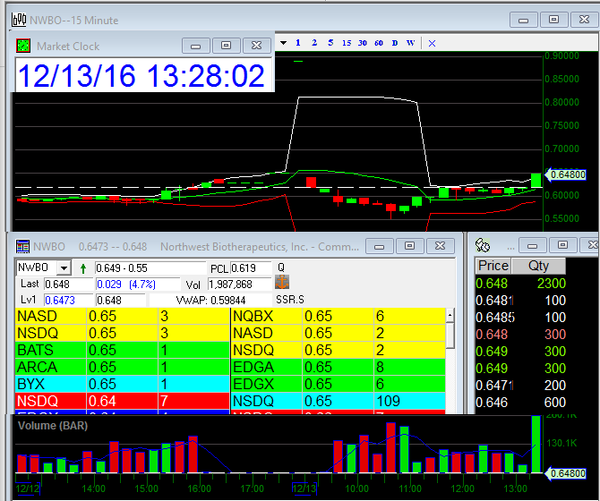Select the Price column header
This screenshot has width=600, height=501.
coord(493,266)
